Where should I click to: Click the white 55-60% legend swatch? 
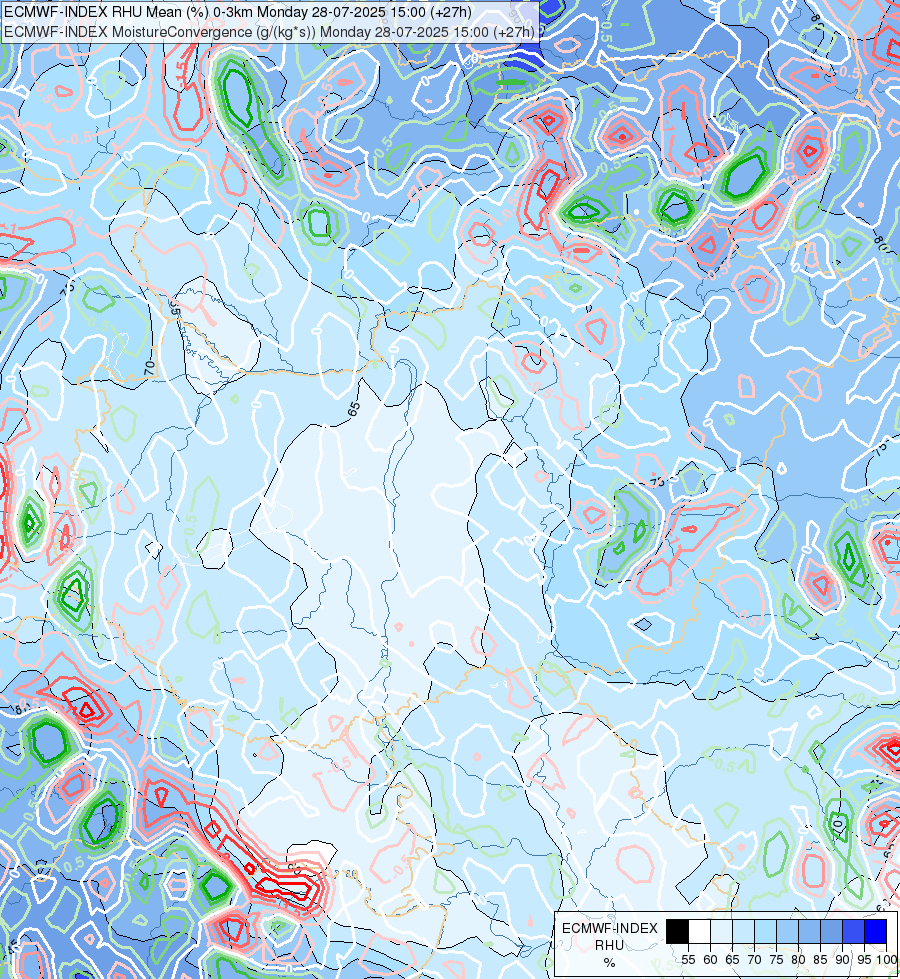tap(700, 931)
